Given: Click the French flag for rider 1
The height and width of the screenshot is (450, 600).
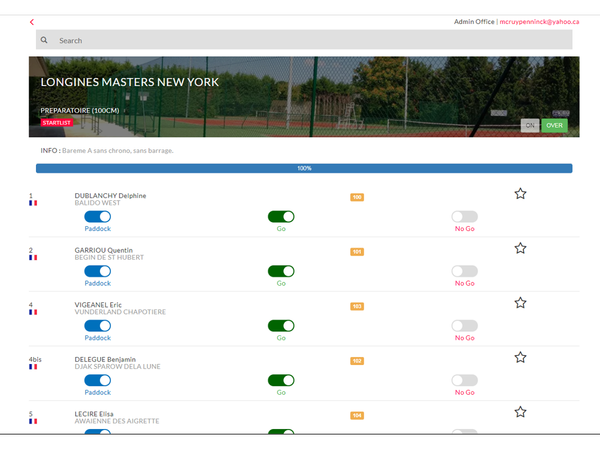Looking at the screenshot, I should 33,203.
